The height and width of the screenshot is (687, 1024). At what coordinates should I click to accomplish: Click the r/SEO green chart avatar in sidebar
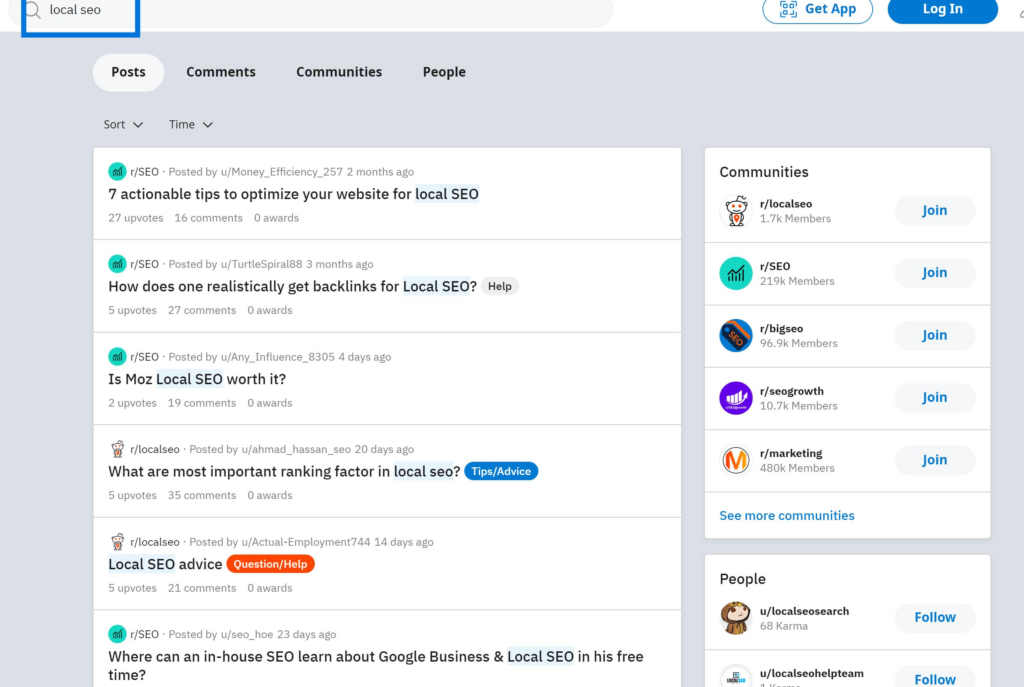pos(735,273)
